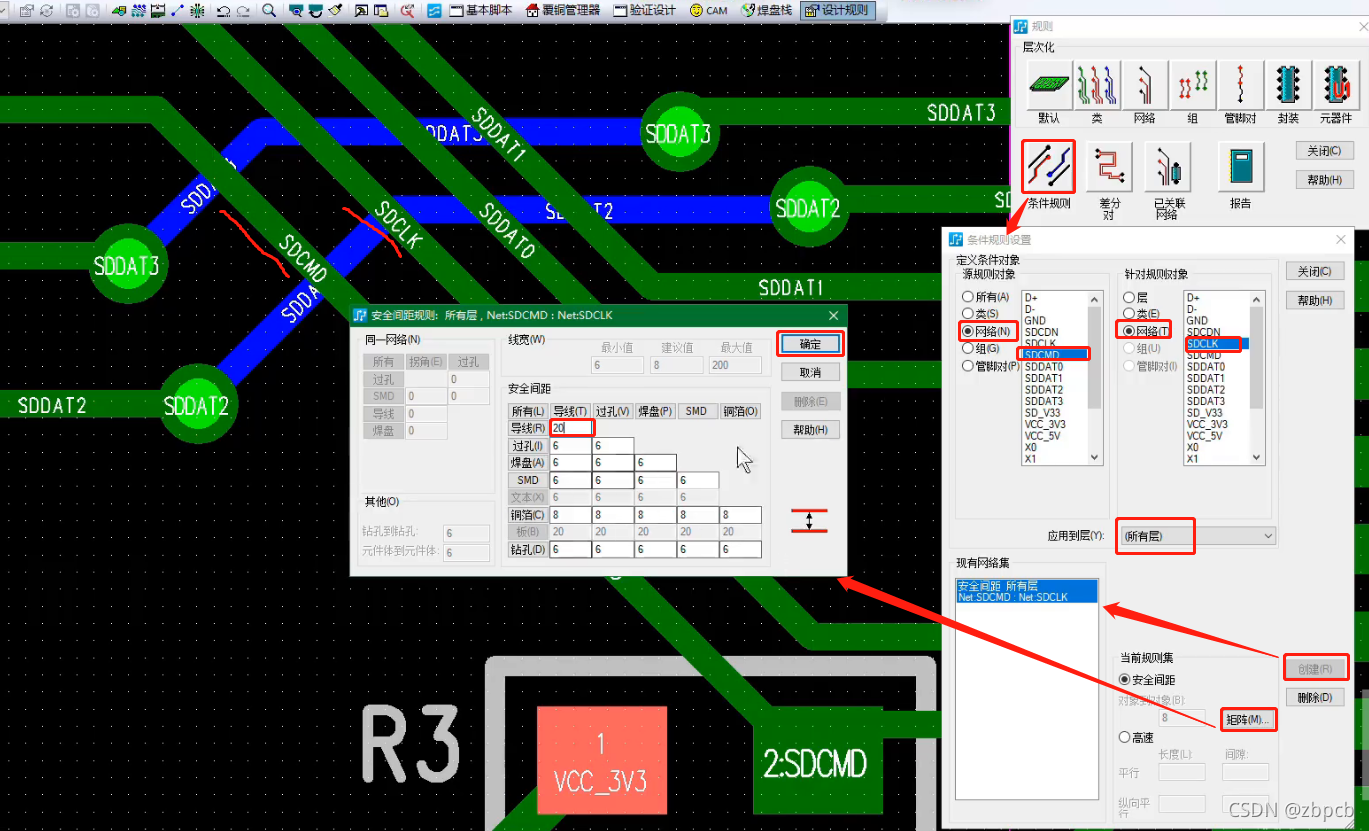The height and width of the screenshot is (831, 1369).
Task: Open the 默认 default rules icon
Action: tap(1048, 86)
